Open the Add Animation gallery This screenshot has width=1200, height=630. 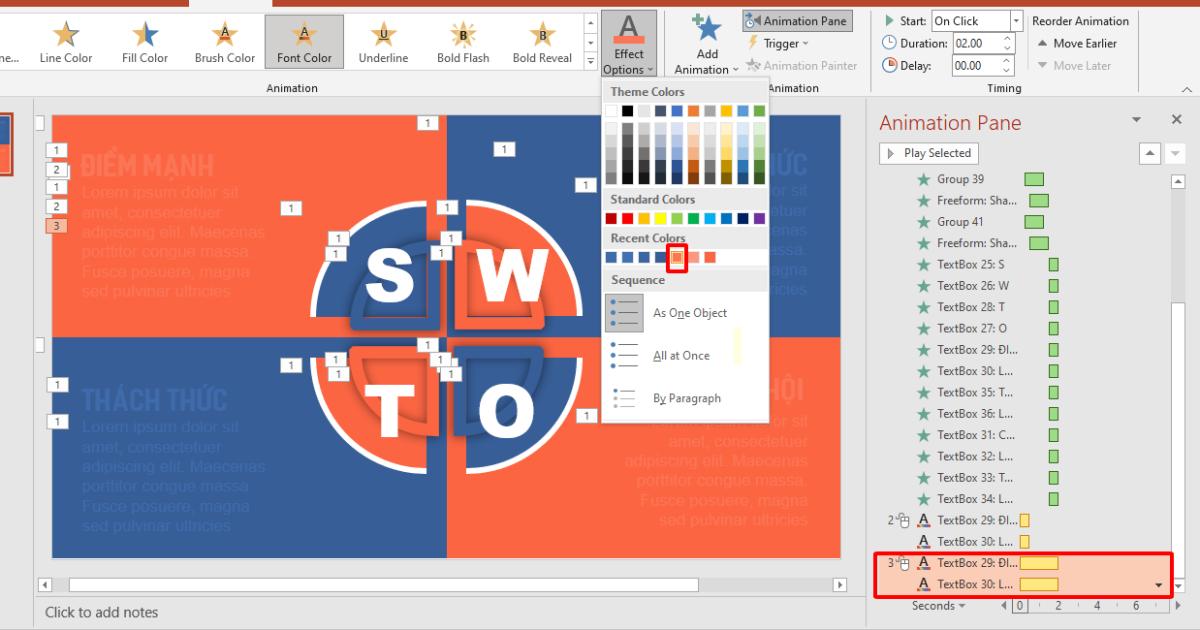[706, 41]
